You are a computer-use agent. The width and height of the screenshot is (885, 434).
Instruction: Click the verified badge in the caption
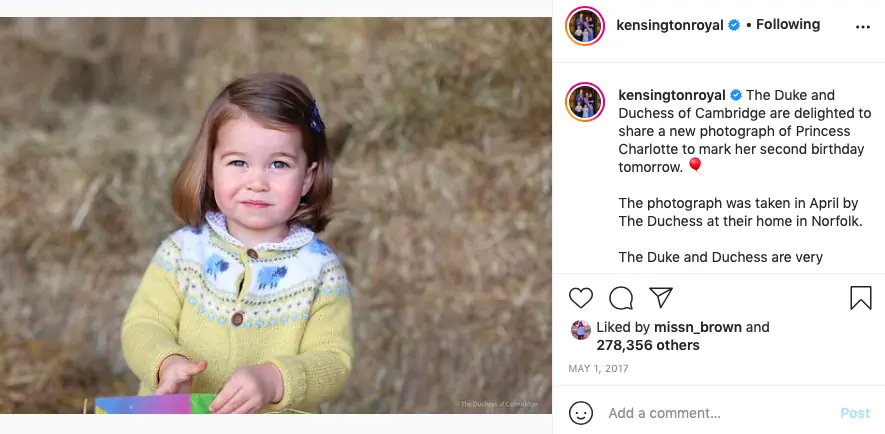click(x=735, y=95)
